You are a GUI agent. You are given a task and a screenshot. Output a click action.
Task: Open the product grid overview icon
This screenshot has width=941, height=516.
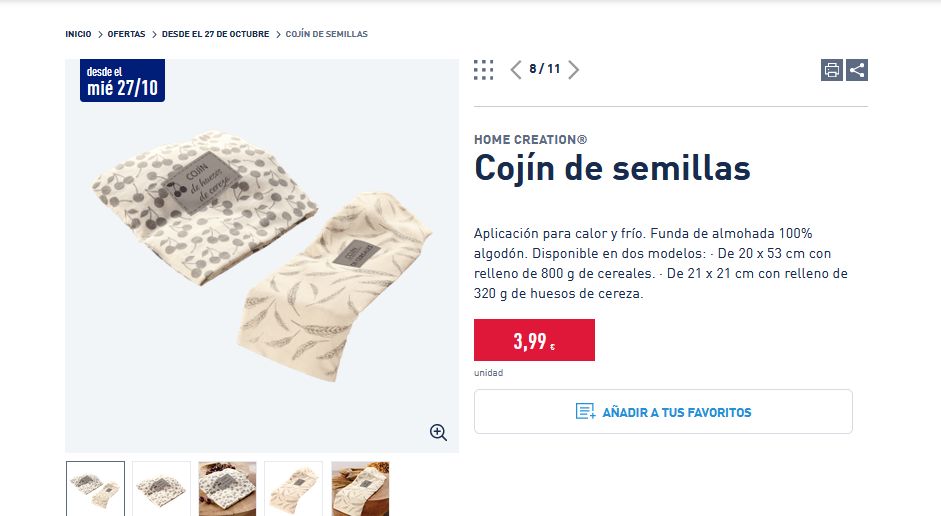[x=484, y=70]
